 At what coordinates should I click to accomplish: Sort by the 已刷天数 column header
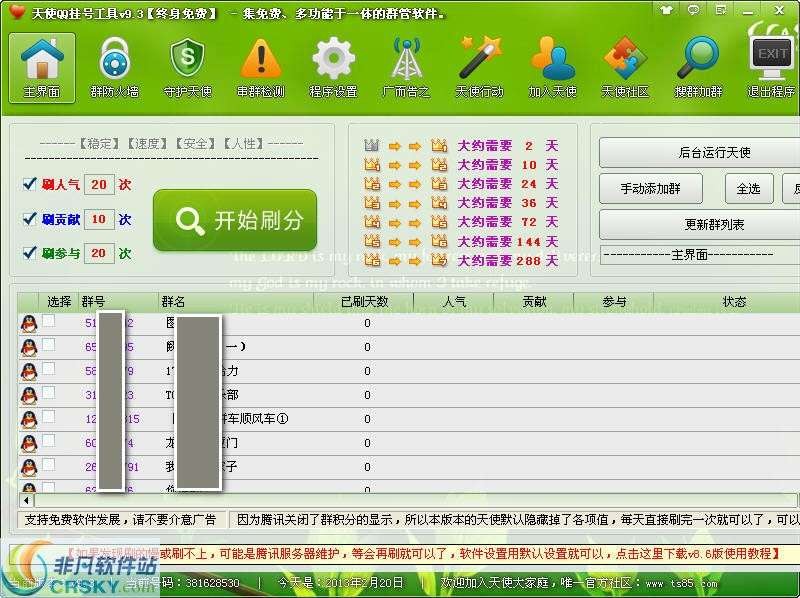click(364, 302)
